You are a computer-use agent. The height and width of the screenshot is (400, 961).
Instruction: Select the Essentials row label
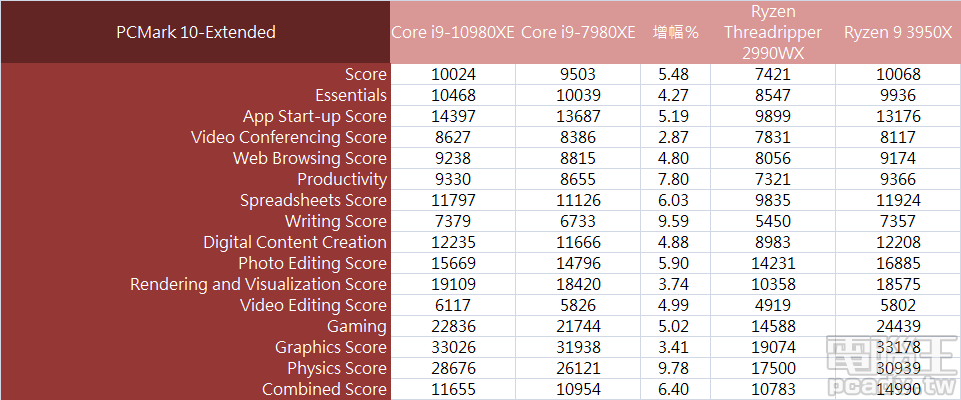(351, 96)
